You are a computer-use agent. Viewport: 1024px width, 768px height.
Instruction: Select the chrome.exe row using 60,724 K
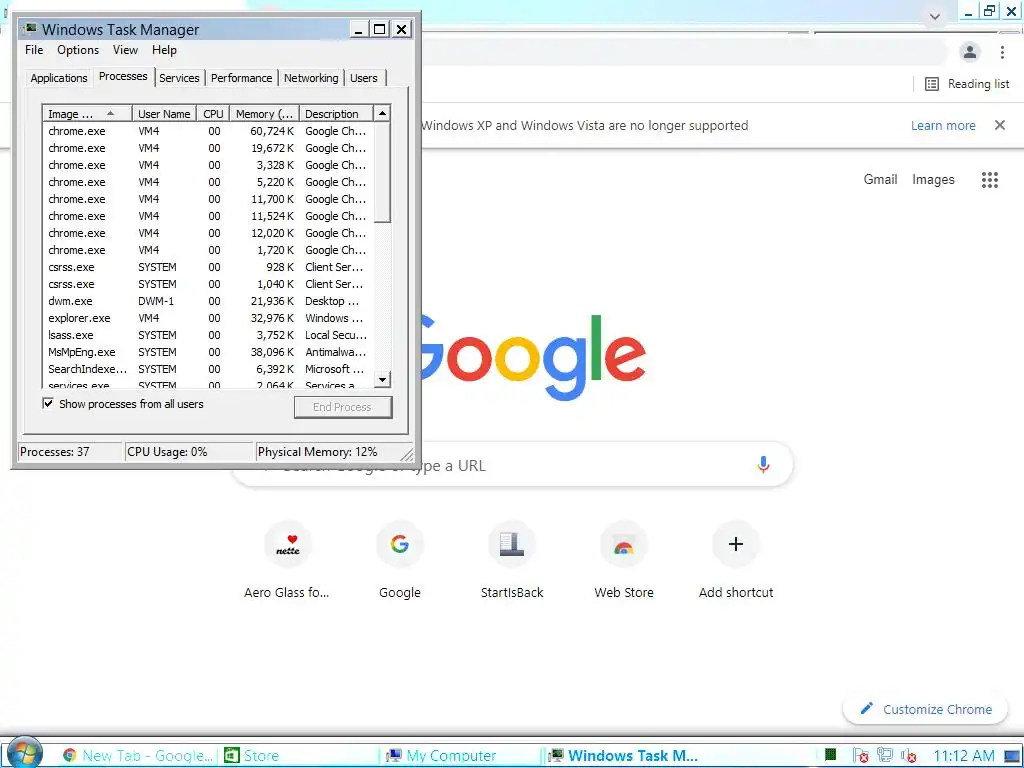[x=208, y=131]
